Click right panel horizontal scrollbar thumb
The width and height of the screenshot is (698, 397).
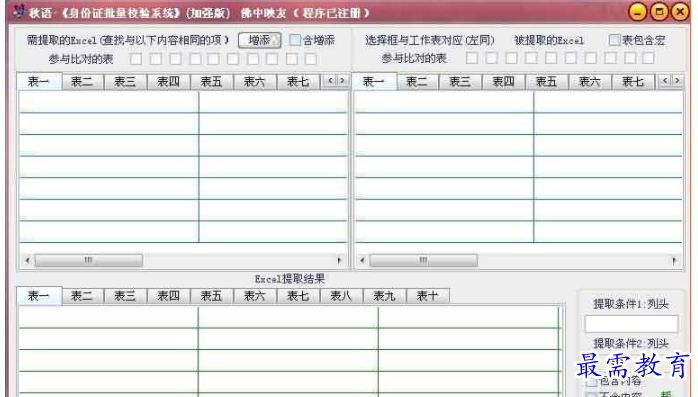click(423, 260)
